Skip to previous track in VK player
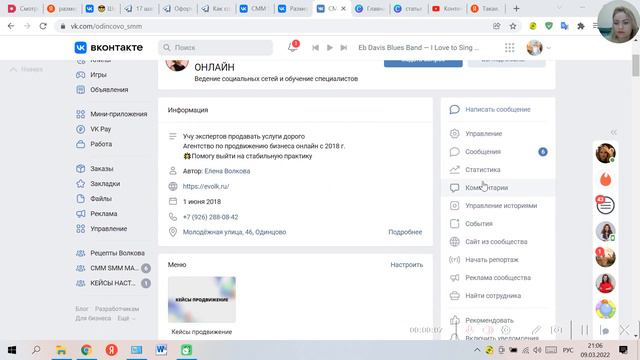This screenshot has width=640, height=360. coord(315,48)
